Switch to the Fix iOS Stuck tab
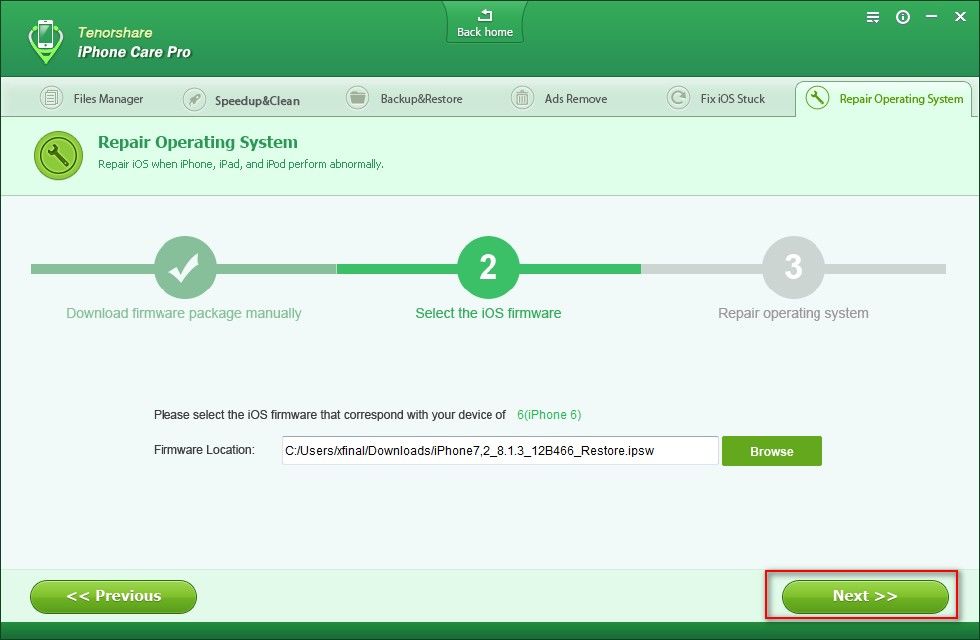The image size is (980, 640). 716,98
